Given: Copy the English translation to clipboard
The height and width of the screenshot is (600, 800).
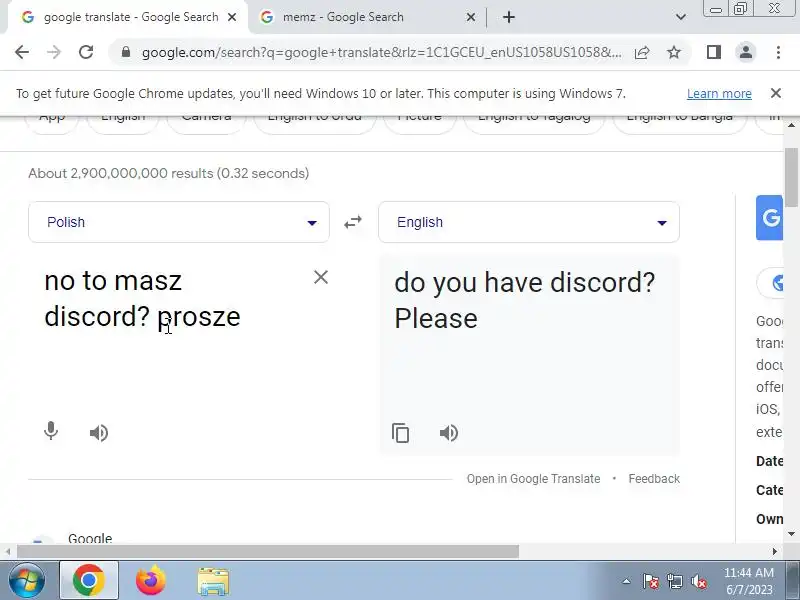Looking at the screenshot, I should pyautogui.click(x=401, y=433).
